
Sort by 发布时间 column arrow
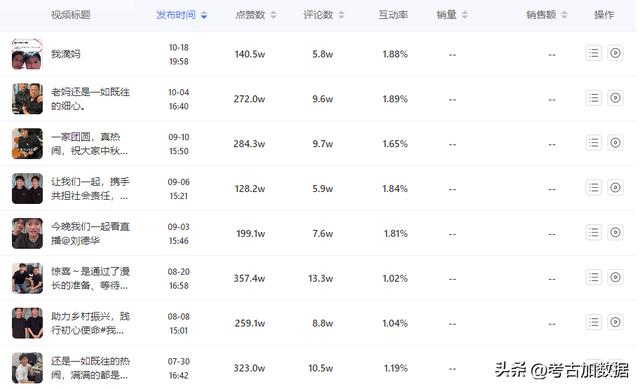tap(204, 16)
